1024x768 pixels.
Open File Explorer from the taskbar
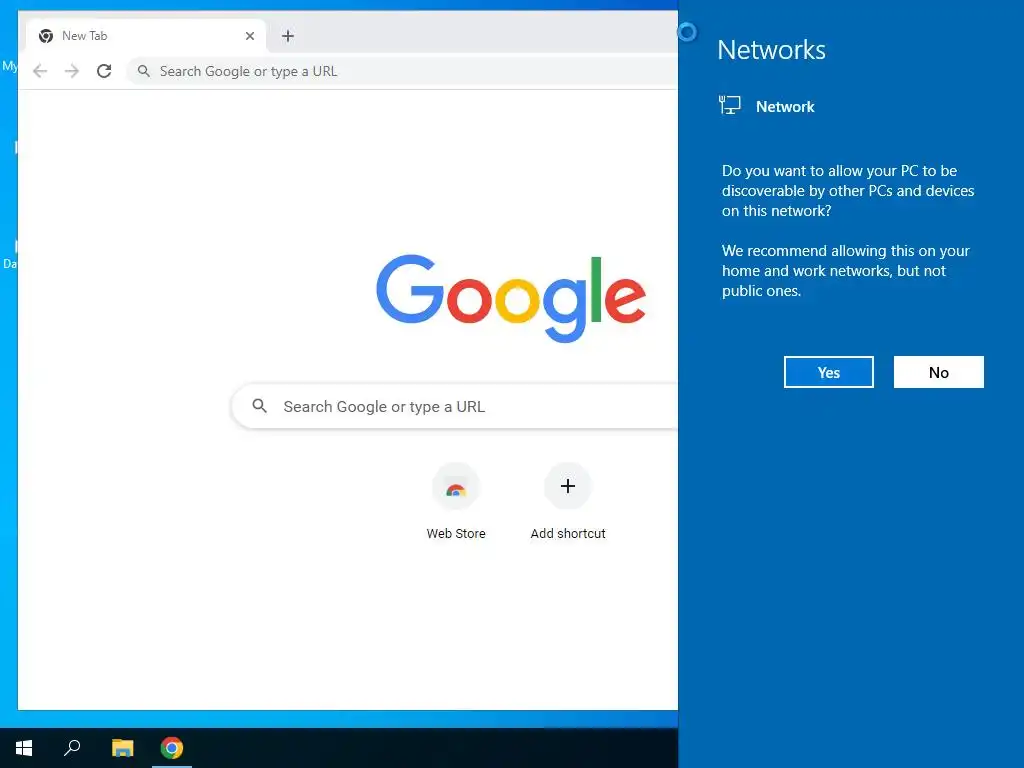coord(122,748)
